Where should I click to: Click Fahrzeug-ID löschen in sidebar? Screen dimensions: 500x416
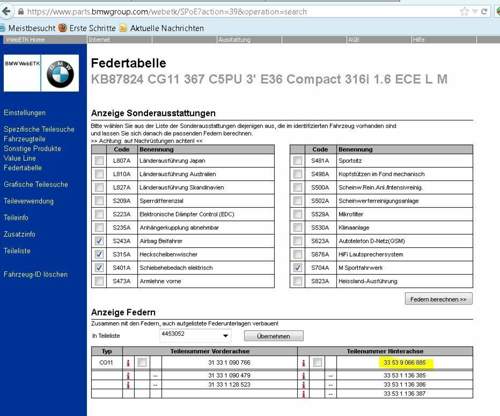(35, 274)
